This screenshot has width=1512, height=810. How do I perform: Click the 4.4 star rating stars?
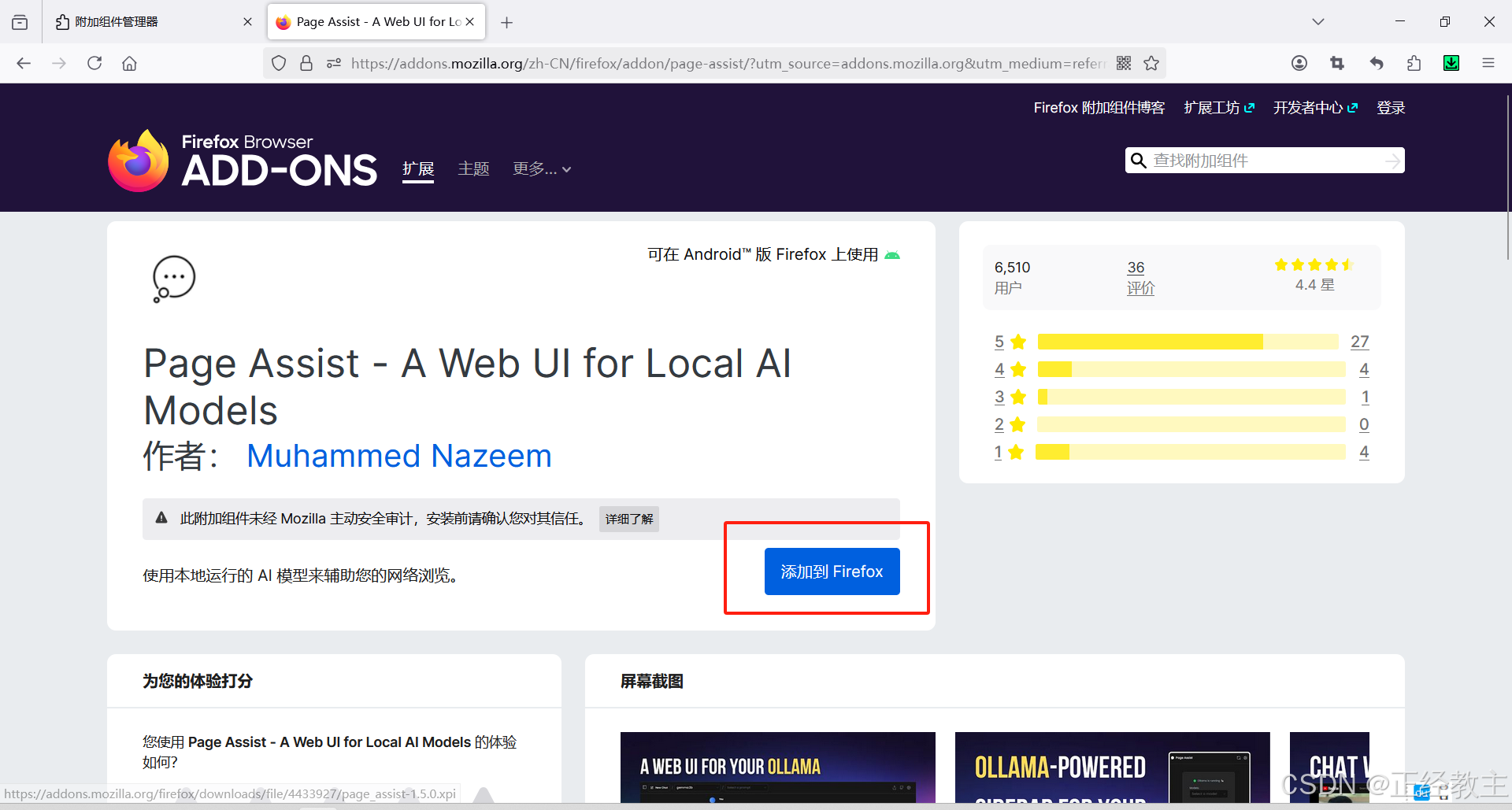pyautogui.click(x=1314, y=264)
